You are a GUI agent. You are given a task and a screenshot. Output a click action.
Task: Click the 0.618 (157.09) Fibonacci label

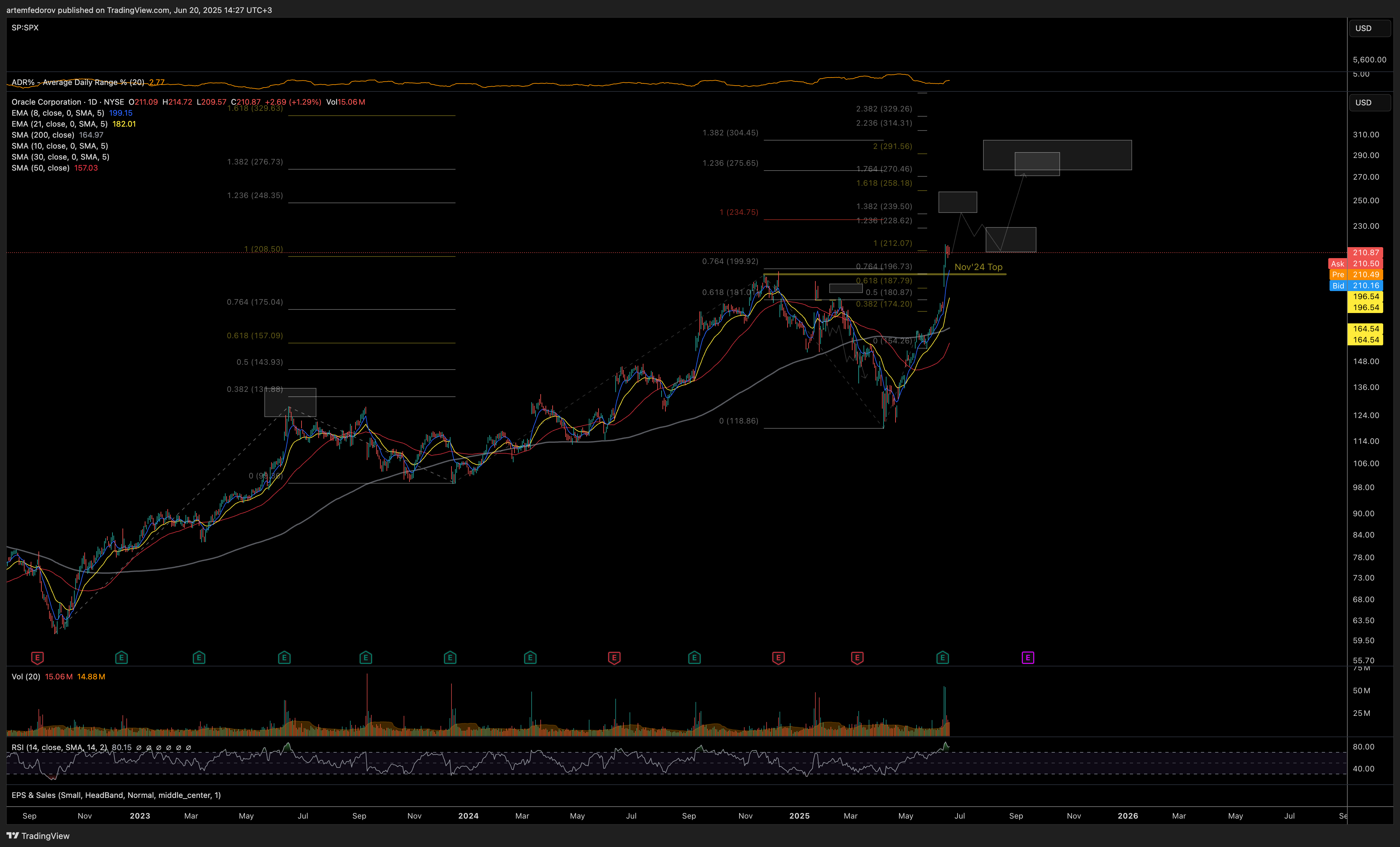(x=255, y=336)
